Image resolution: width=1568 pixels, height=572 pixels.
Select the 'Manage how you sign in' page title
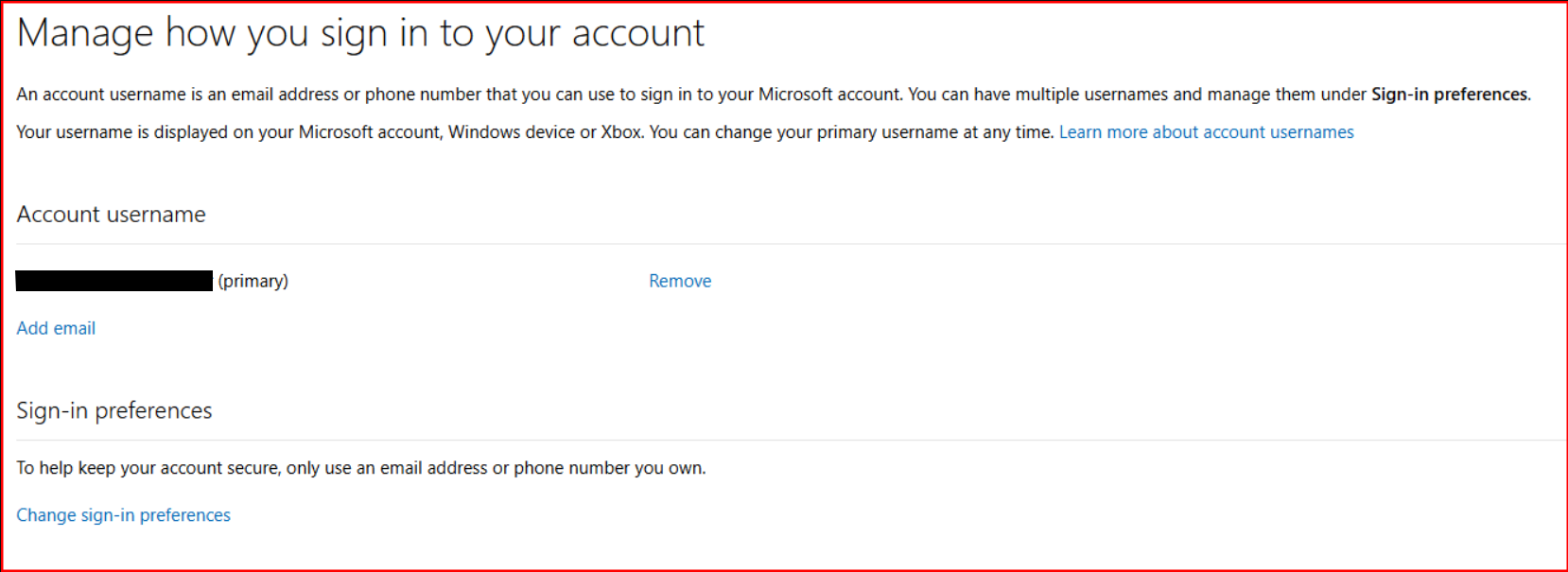coord(360,33)
